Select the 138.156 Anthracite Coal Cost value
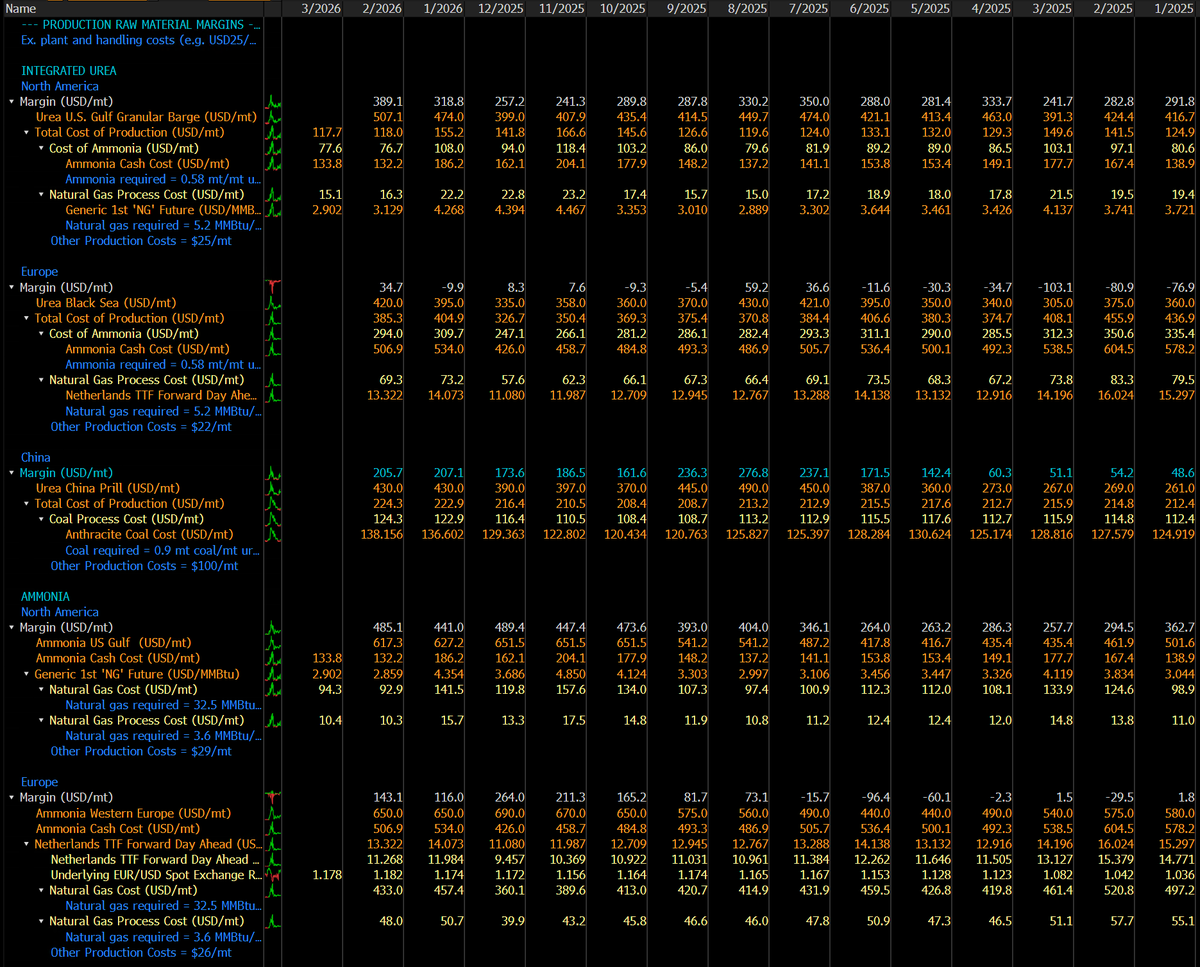 381,535
